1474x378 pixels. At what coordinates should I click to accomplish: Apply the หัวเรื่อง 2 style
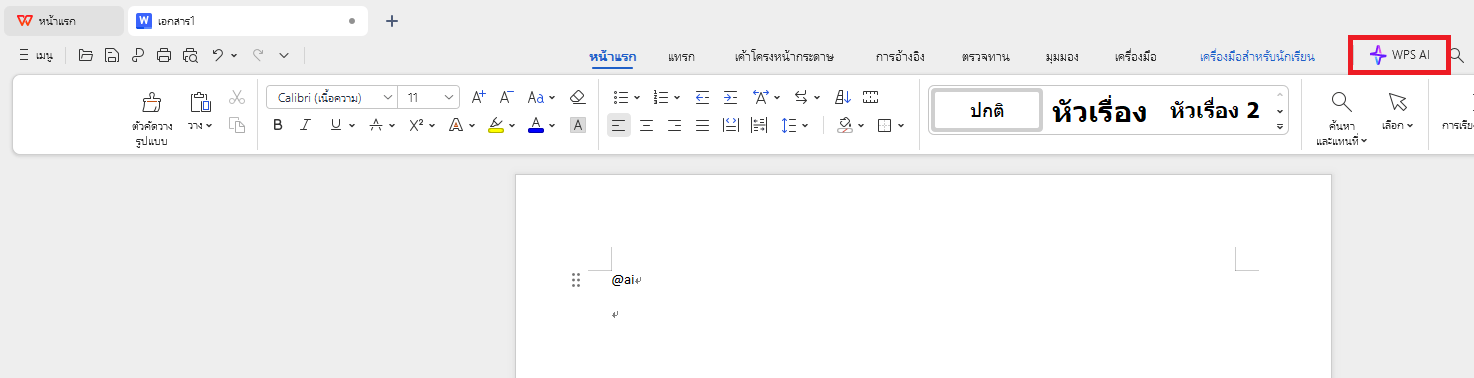point(1214,111)
